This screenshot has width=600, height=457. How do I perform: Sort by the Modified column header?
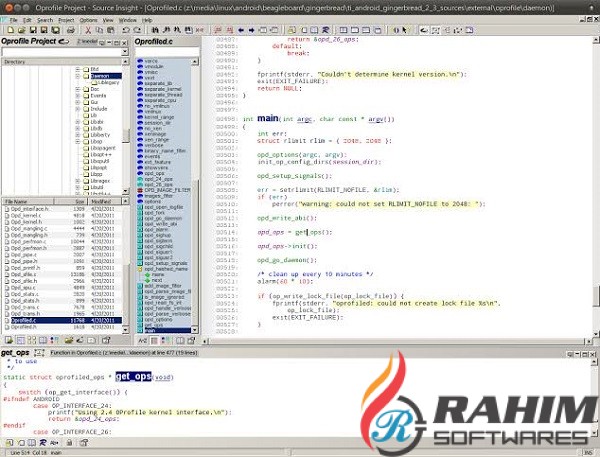click(x=104, y=201)
